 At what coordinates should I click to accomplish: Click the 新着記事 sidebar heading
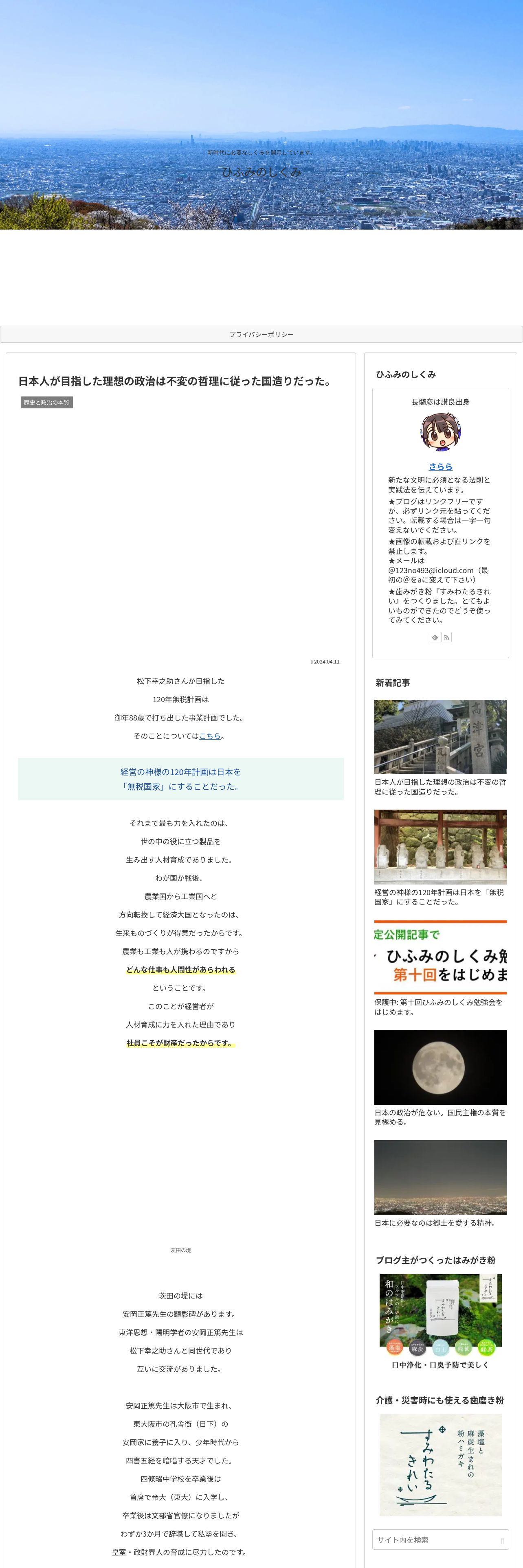coord(393,683)
